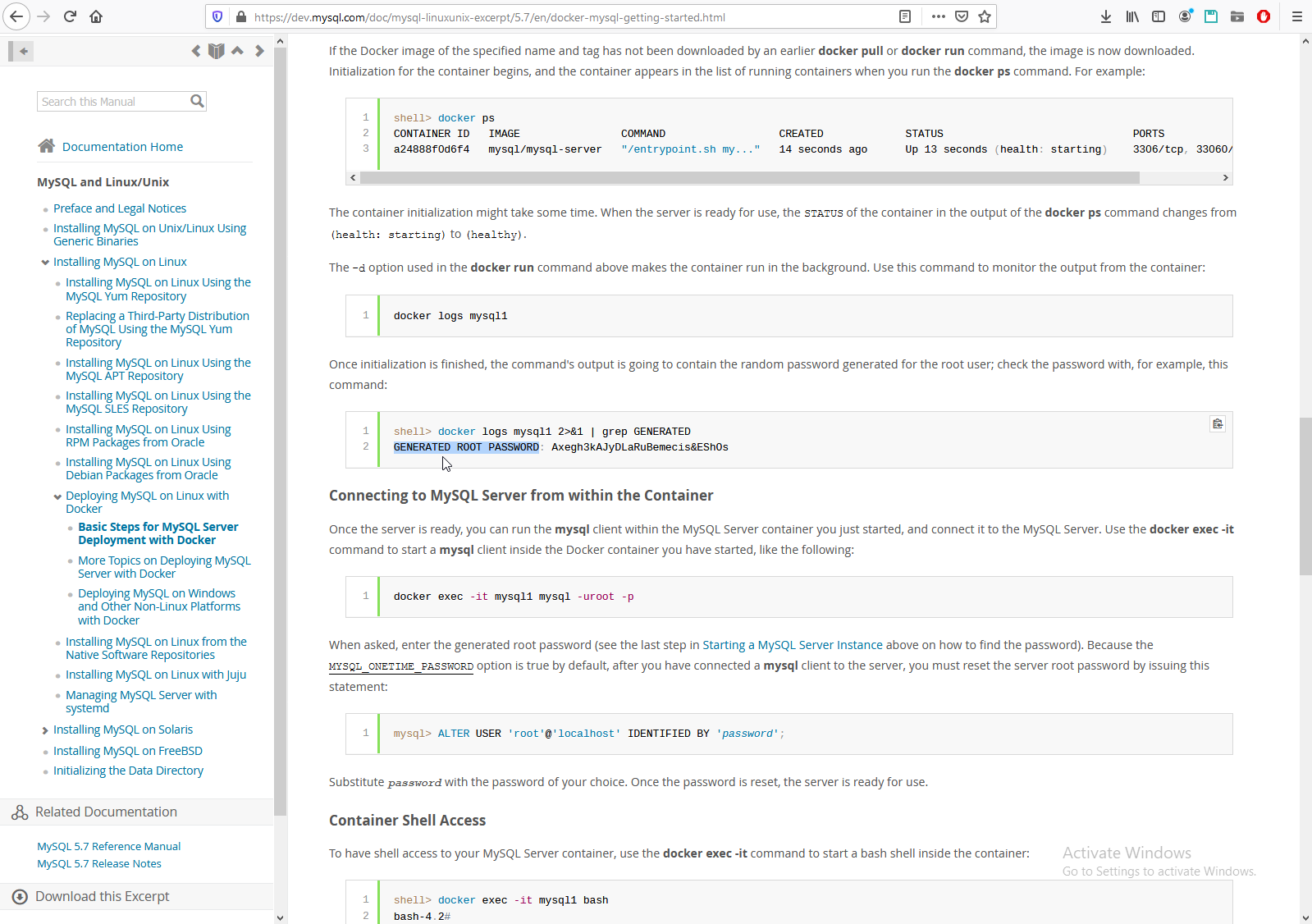This screenshot has height=924, width=1312.
Task: Open More Topics on Deploying MySQL with Docker
Action: (x=164, y=567)
